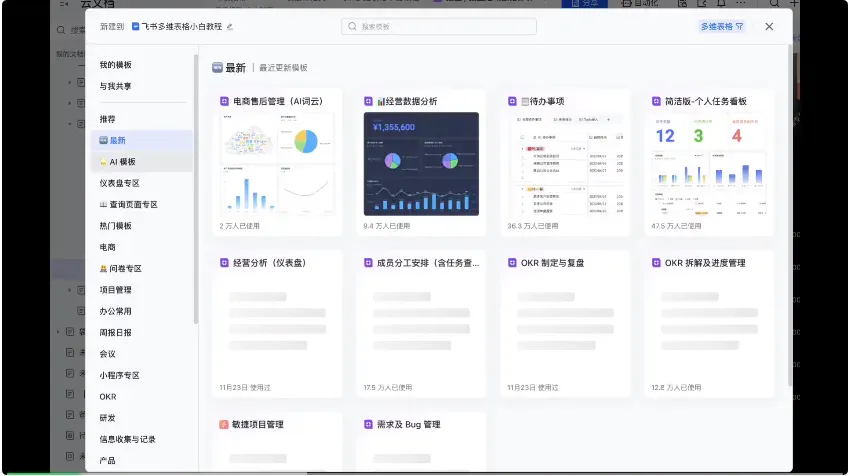Click the 2 万人已使用 usage text

[239, 226]
